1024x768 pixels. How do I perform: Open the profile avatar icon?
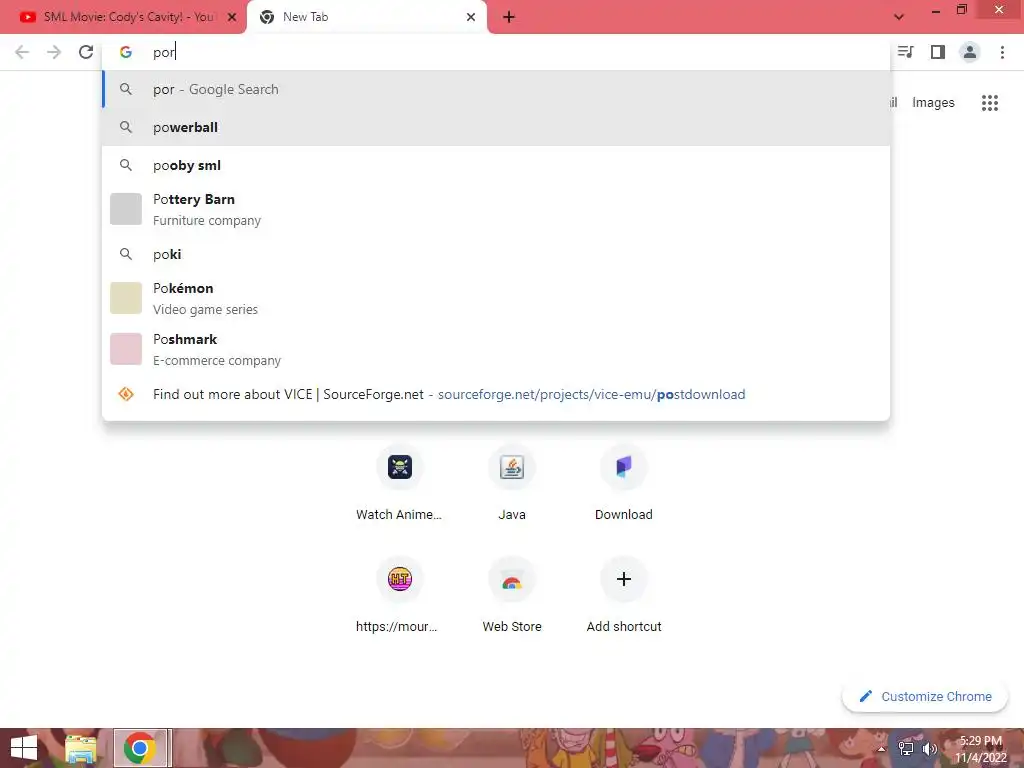970,52
